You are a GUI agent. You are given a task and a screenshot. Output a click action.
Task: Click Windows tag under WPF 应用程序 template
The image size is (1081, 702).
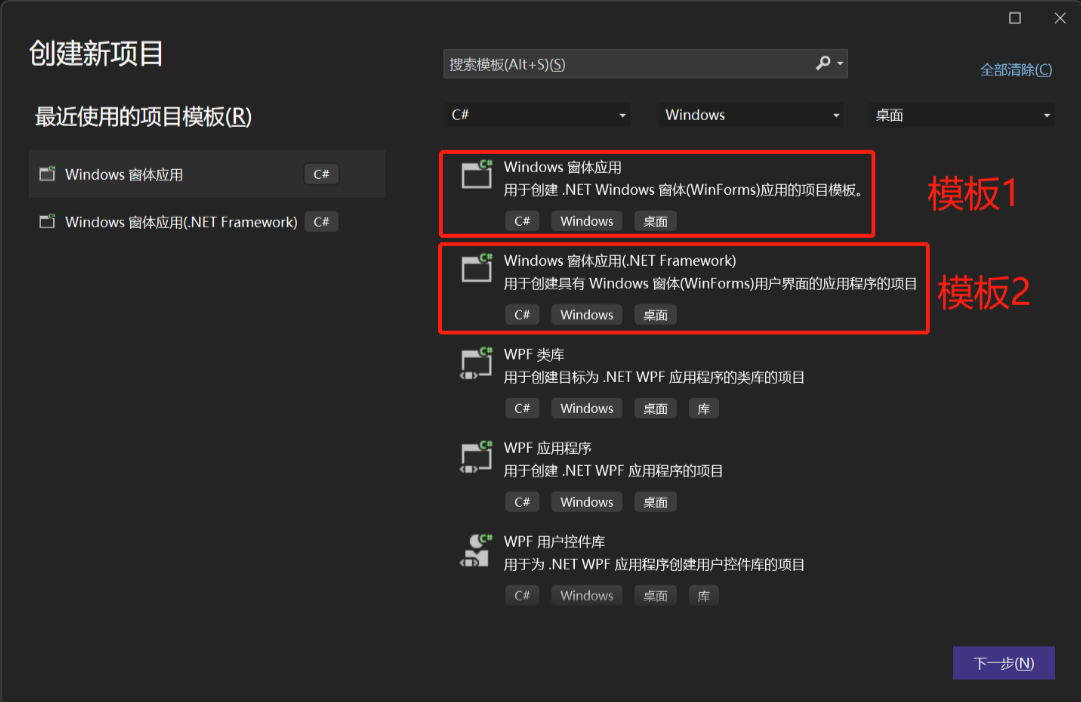587,502
